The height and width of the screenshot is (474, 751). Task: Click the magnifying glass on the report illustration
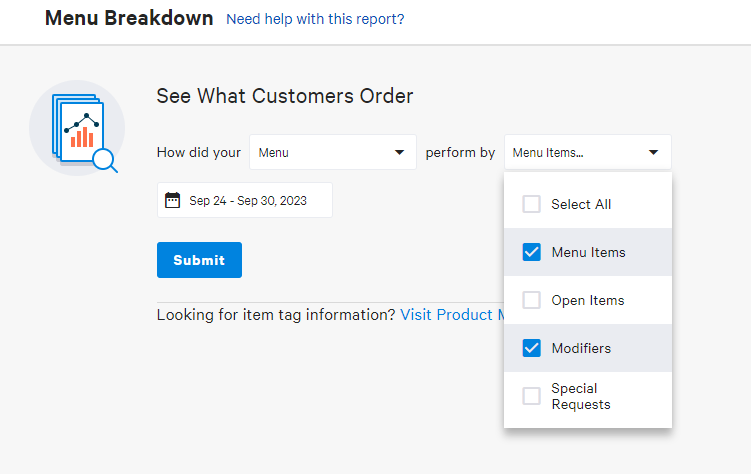pyautogui.click(x=104, y=159)
